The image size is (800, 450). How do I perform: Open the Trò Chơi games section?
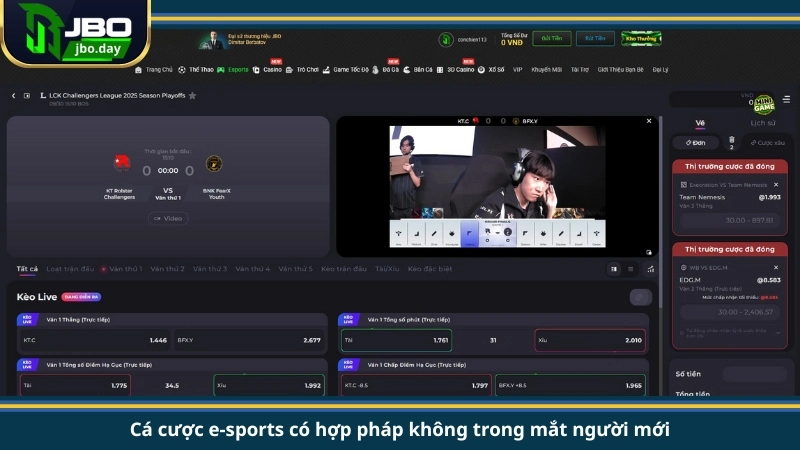(302, 70)
